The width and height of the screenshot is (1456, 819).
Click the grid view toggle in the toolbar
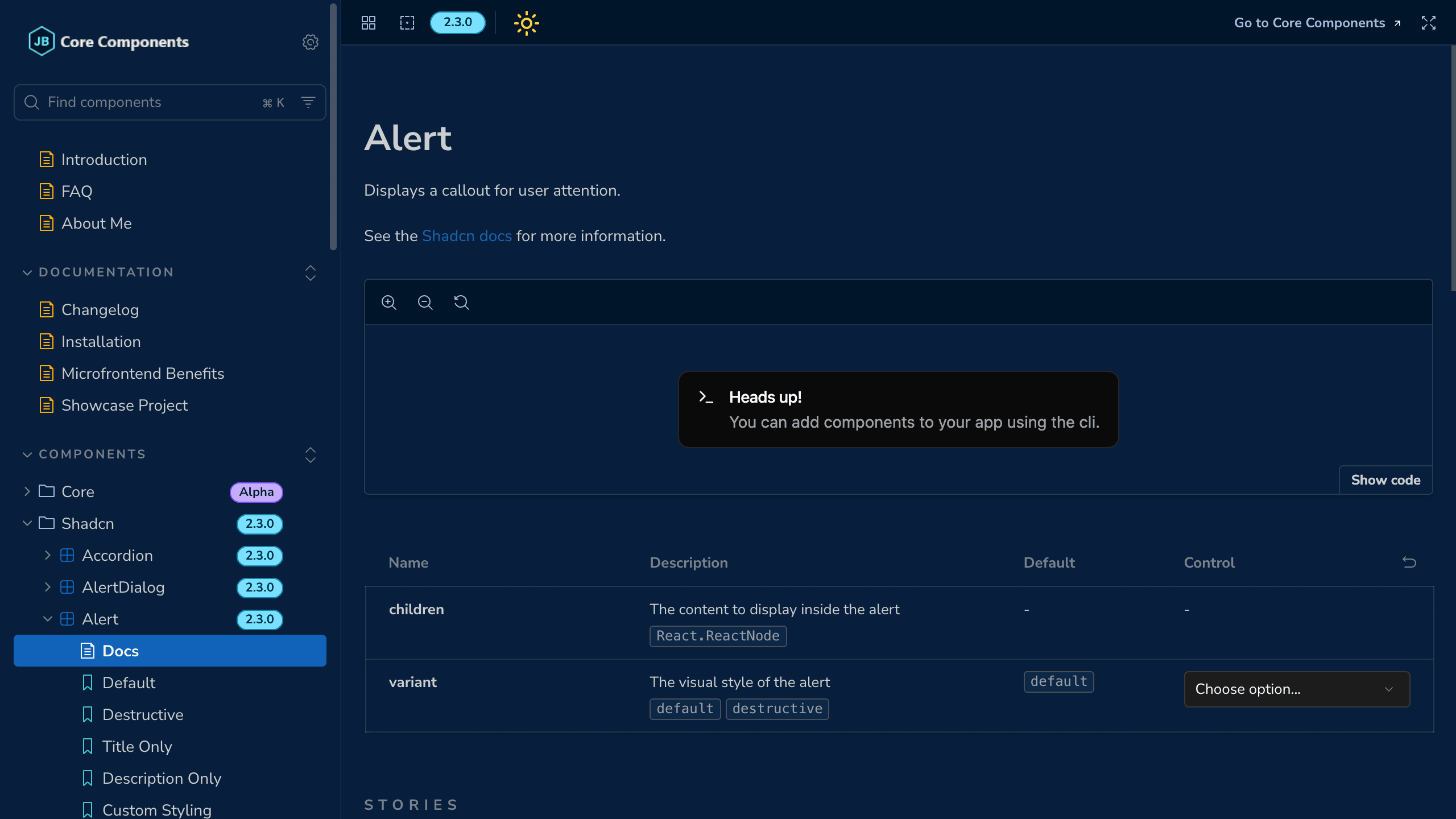[x=369, y=23]
